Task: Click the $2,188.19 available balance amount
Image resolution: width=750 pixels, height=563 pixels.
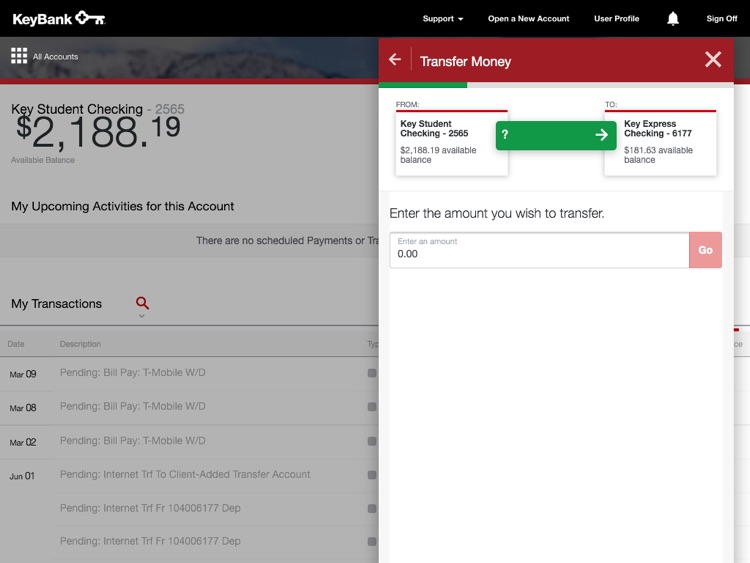Action: pos(98,132)
